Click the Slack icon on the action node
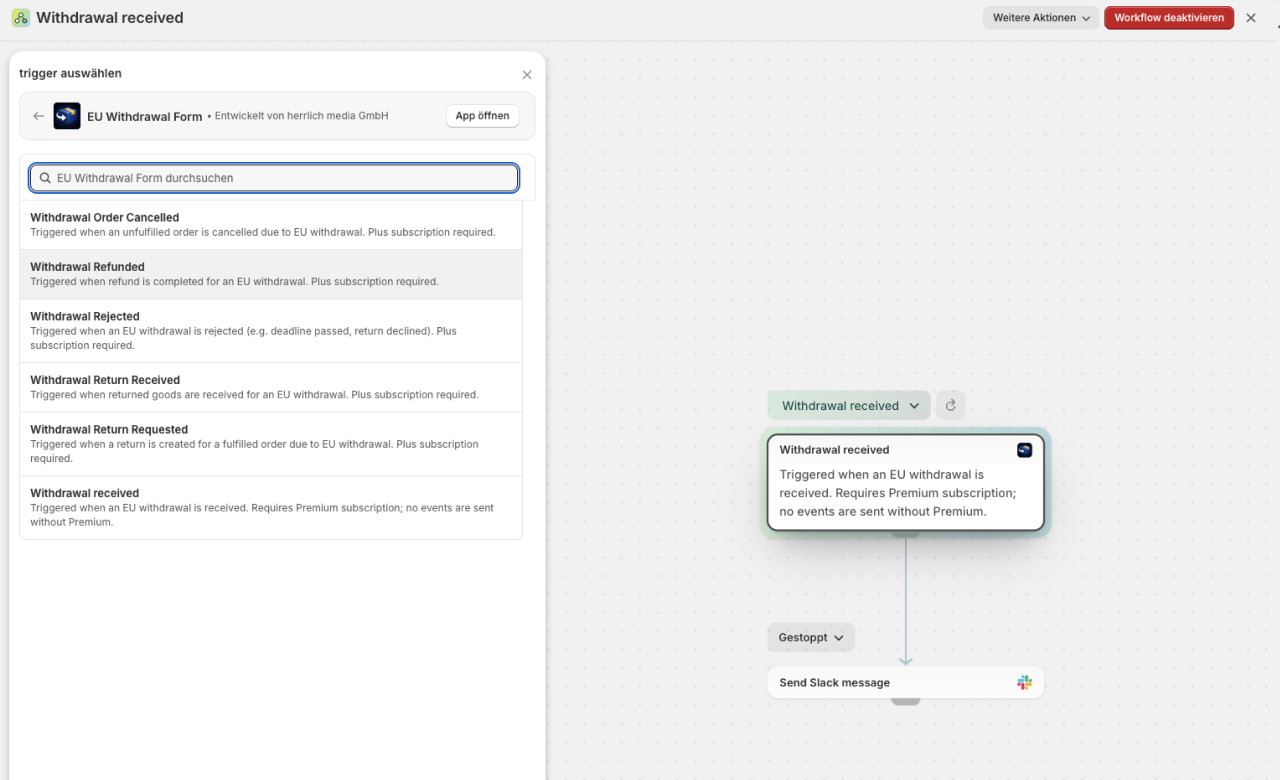This screenshot has width=1280, height=780. [x=1024, y=683]
